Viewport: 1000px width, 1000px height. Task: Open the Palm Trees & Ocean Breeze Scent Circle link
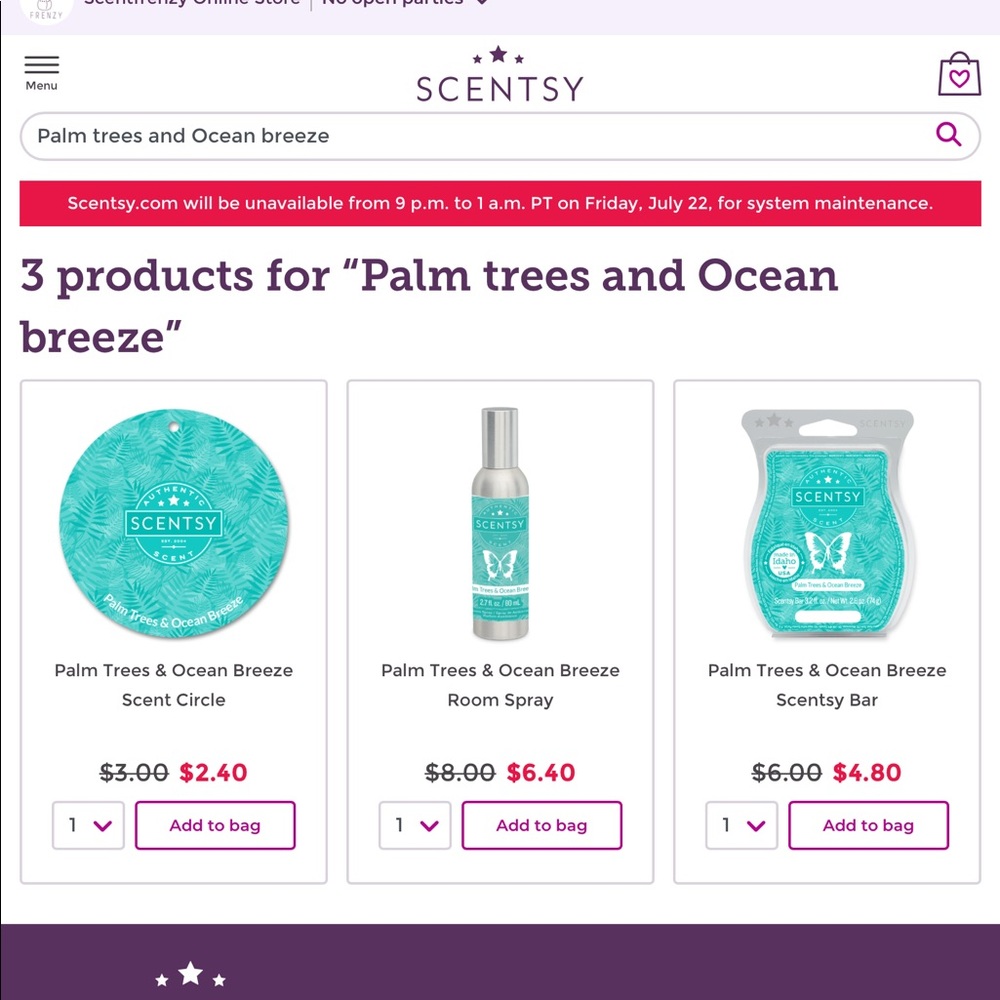click(173, 685)
